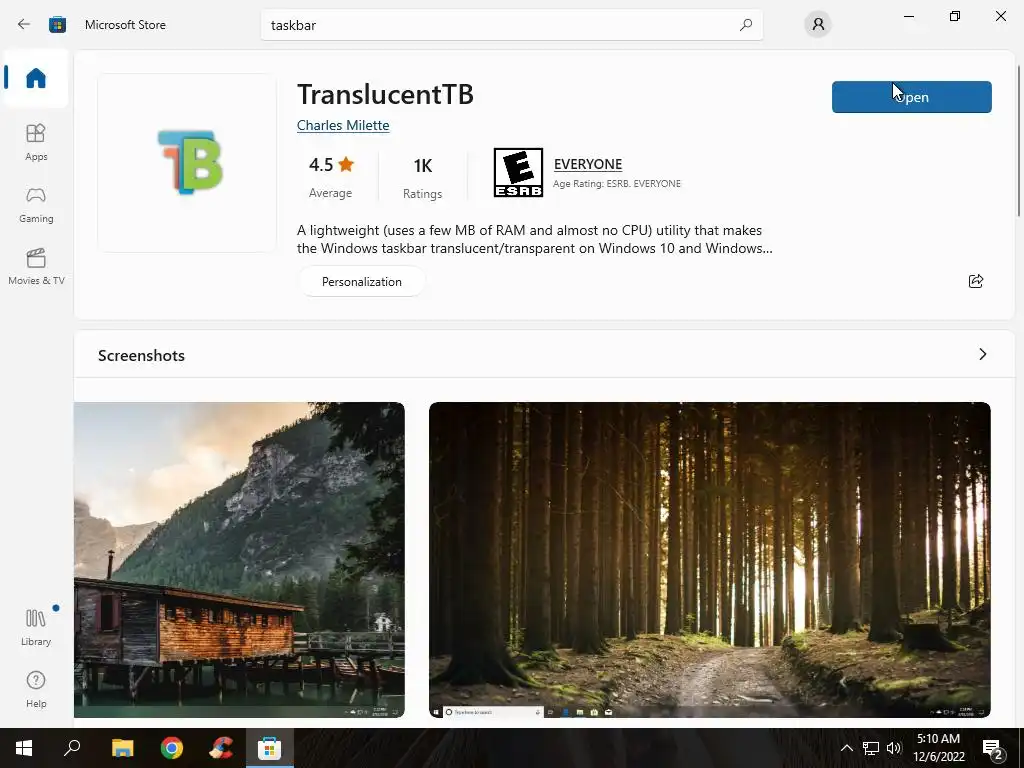Launch Google Chrome from taskbar
Screen dimensions: 1024x768
[x=172, y=748]
